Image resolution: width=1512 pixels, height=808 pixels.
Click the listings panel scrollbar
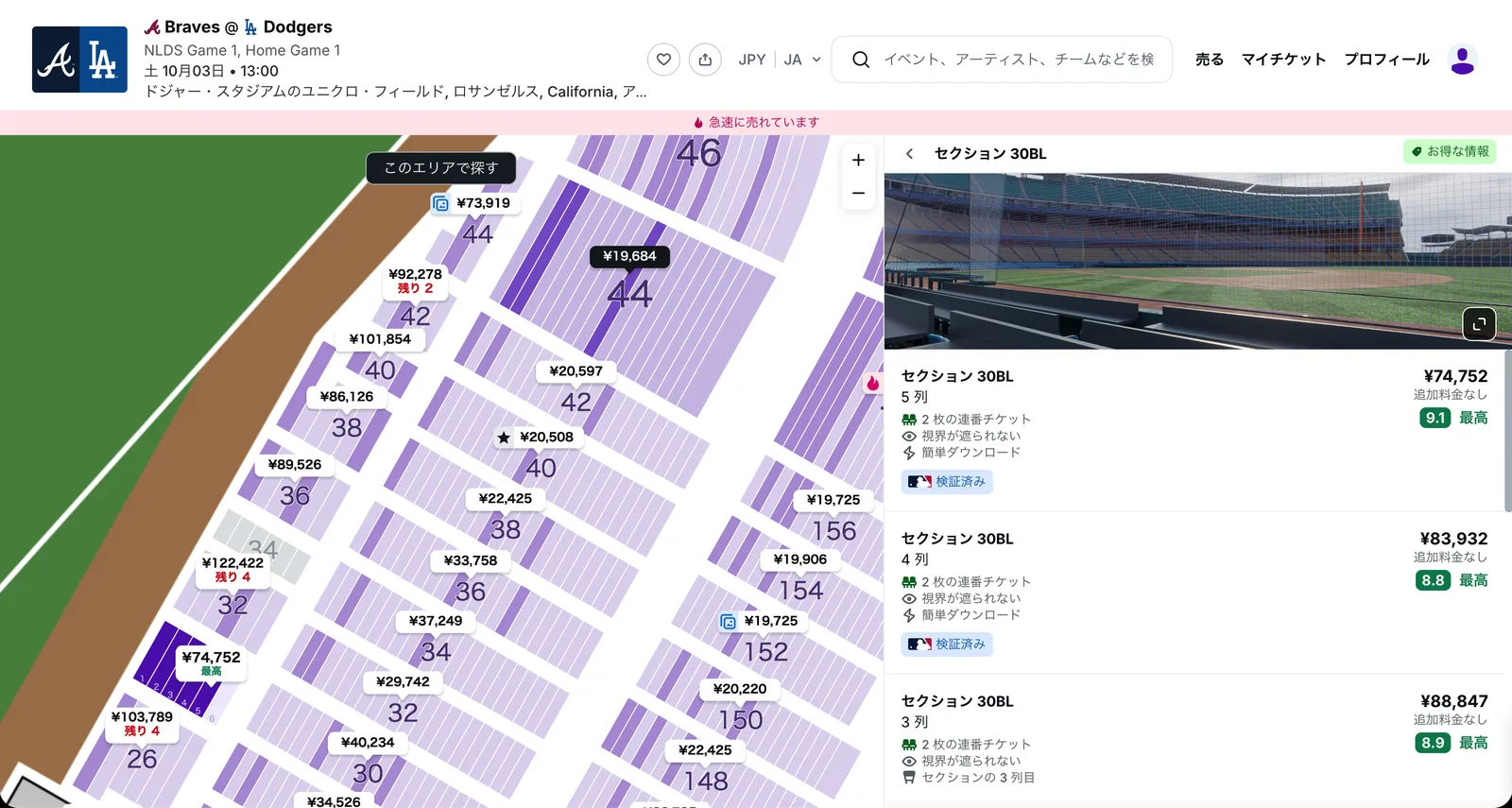coord(1507,431)
